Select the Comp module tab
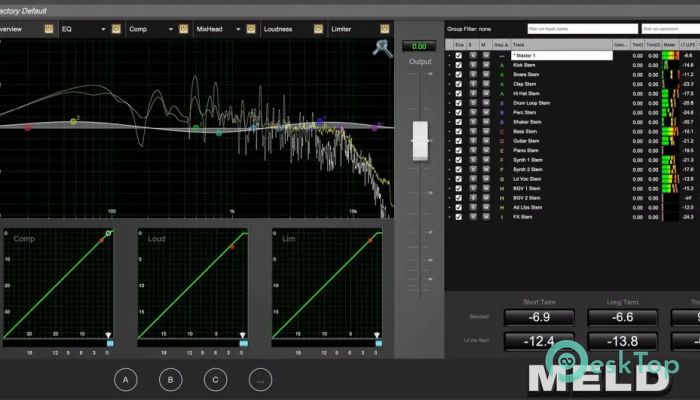 pos(144,30)
